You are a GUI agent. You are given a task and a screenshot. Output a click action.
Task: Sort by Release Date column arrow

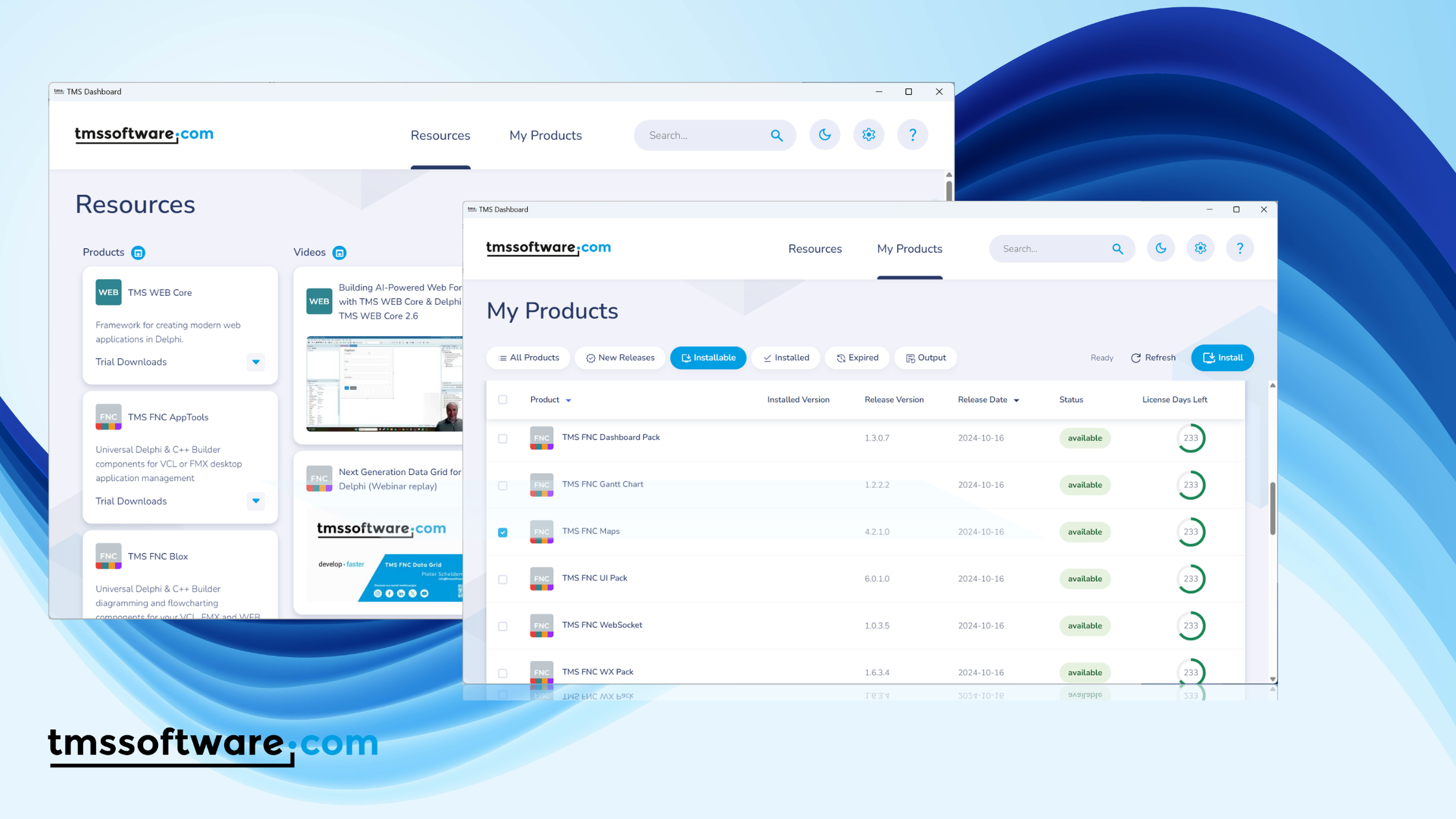[1017, 400]
